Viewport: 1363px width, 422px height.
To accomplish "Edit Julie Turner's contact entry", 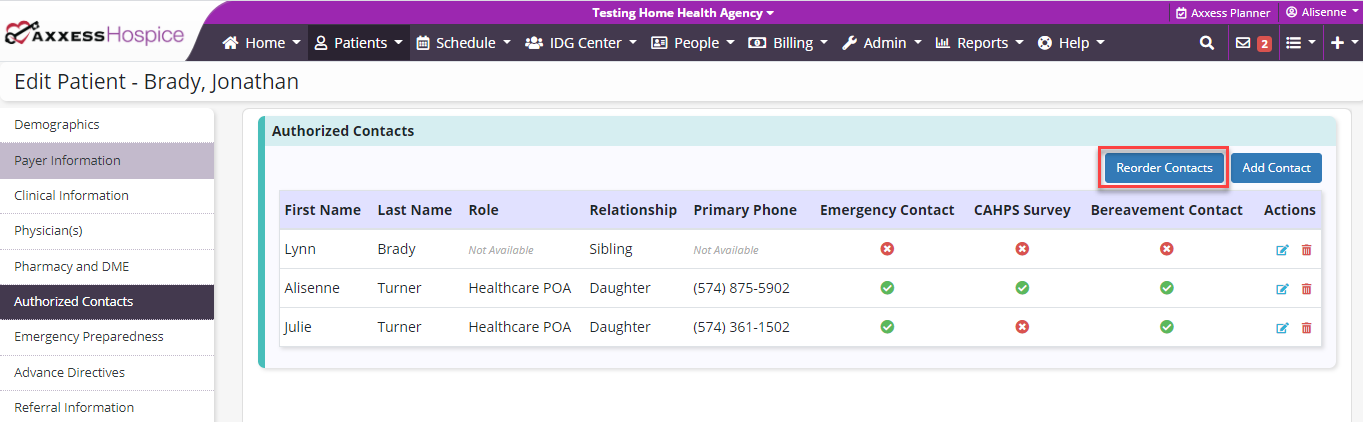I will (x=1282, y=328).
